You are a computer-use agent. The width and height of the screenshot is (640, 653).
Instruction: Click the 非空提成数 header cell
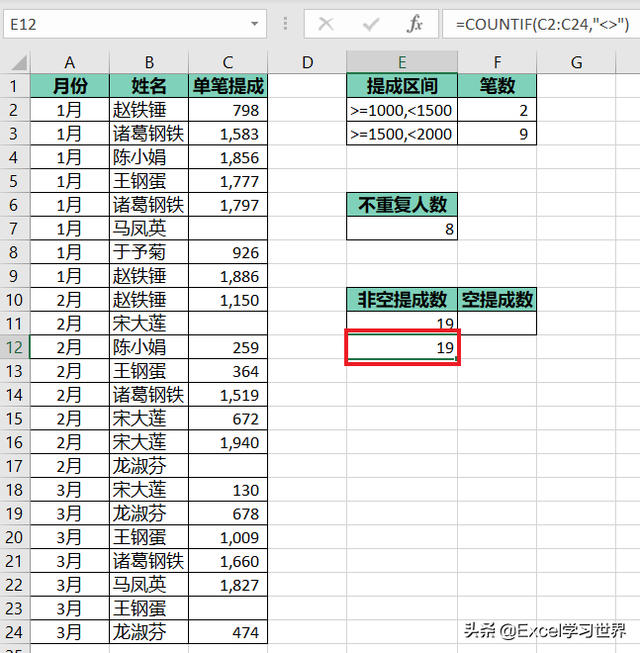pos(402,299)
